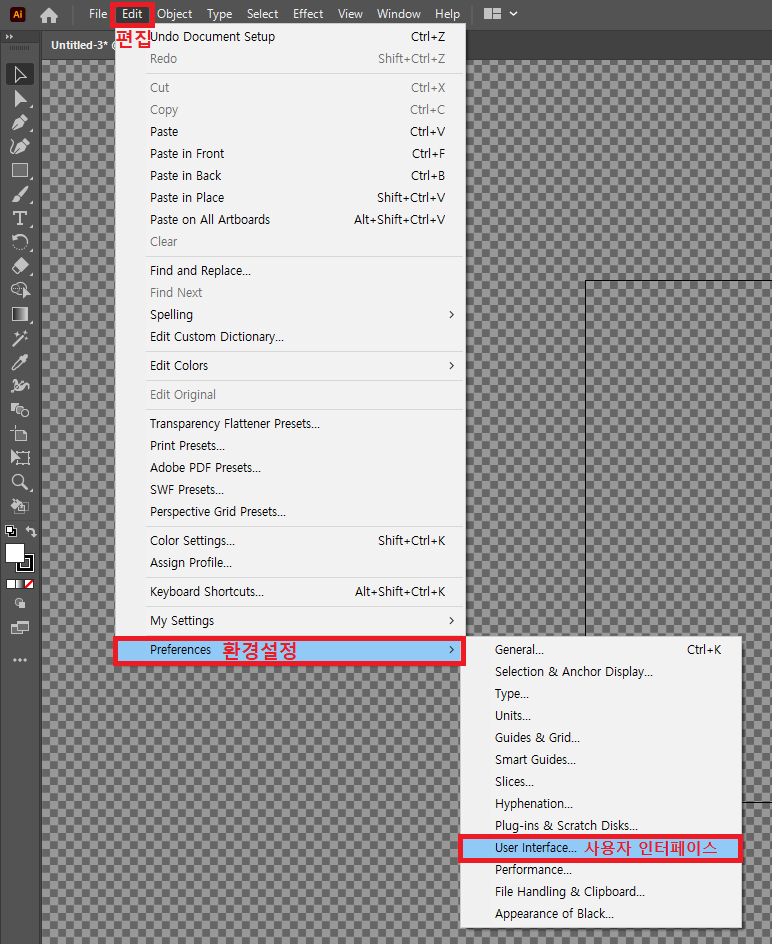Select the Rectangle tool
The width and height of the screenshot is (772, 944).
click(x=20, y=170)
